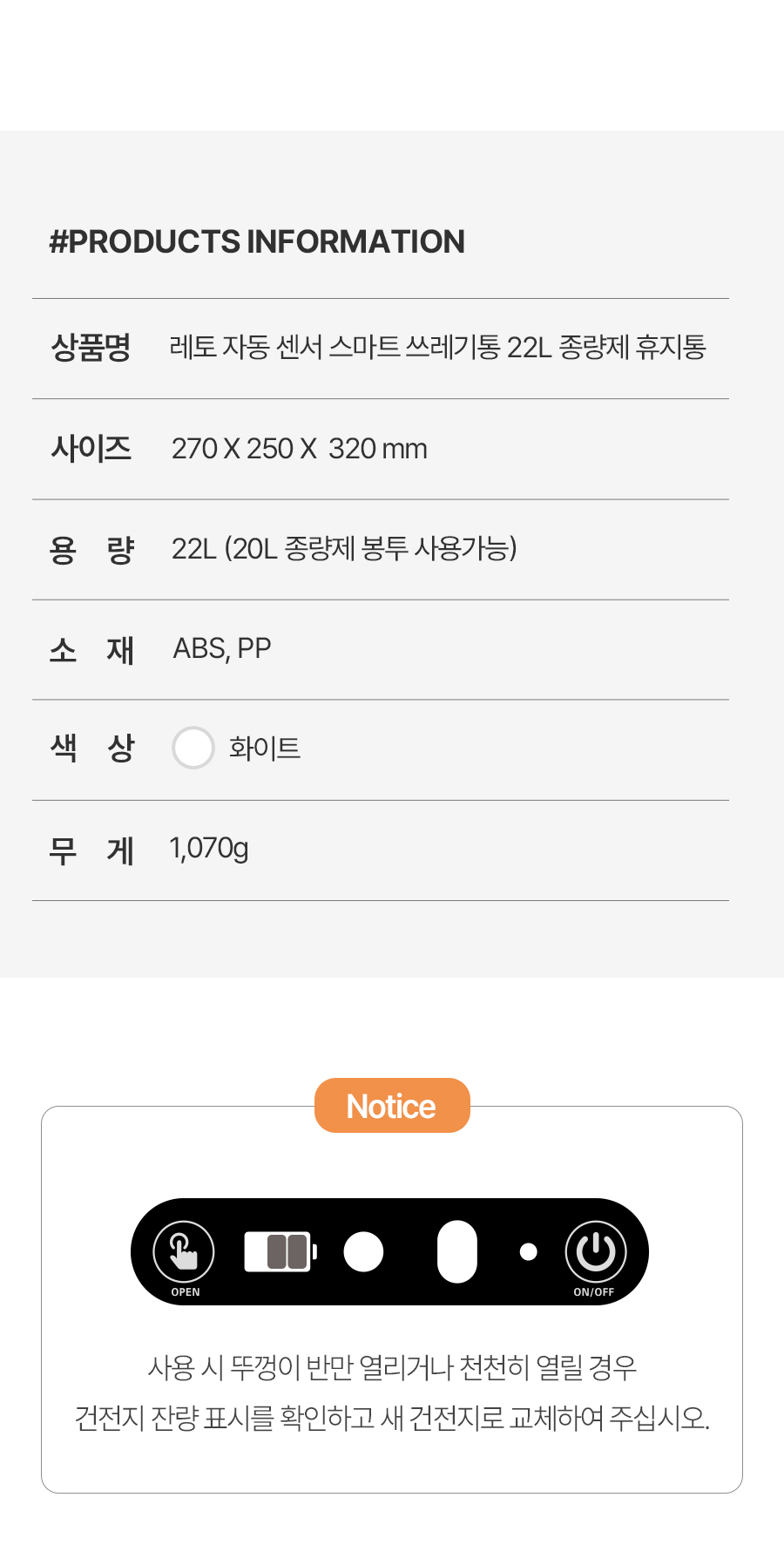Click the 1,070g weight value
Image resolution: width=784 pixels, height=1545 pixels.
(209, 849)
